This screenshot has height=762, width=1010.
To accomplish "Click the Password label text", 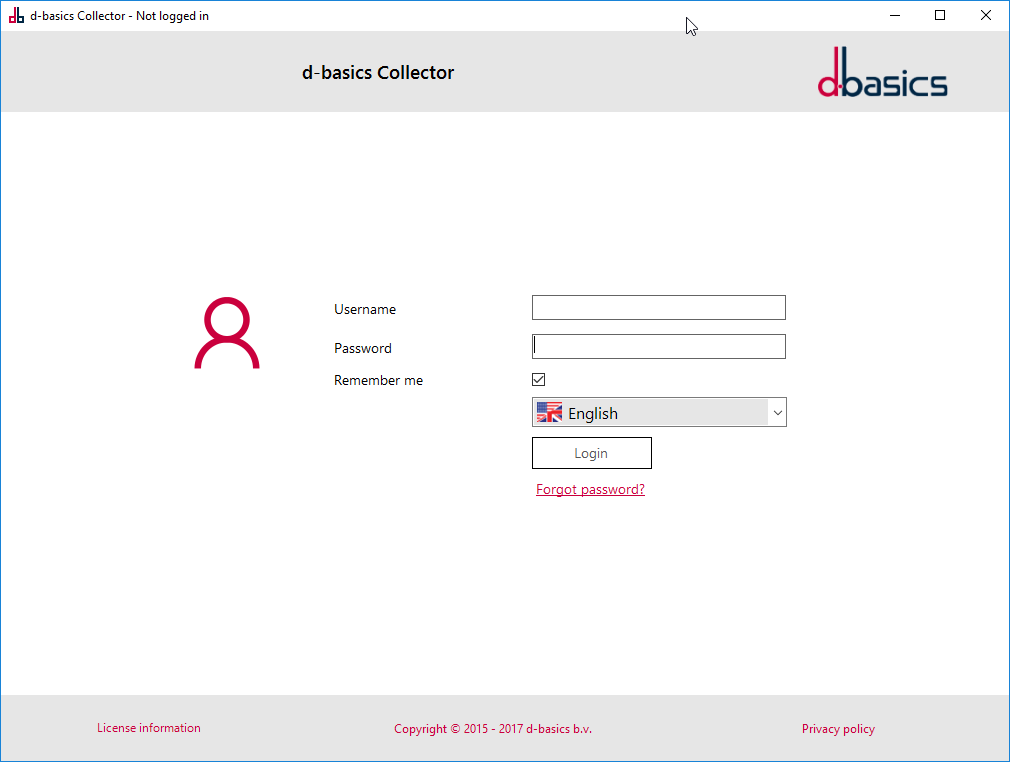I will tap(363, 348).
